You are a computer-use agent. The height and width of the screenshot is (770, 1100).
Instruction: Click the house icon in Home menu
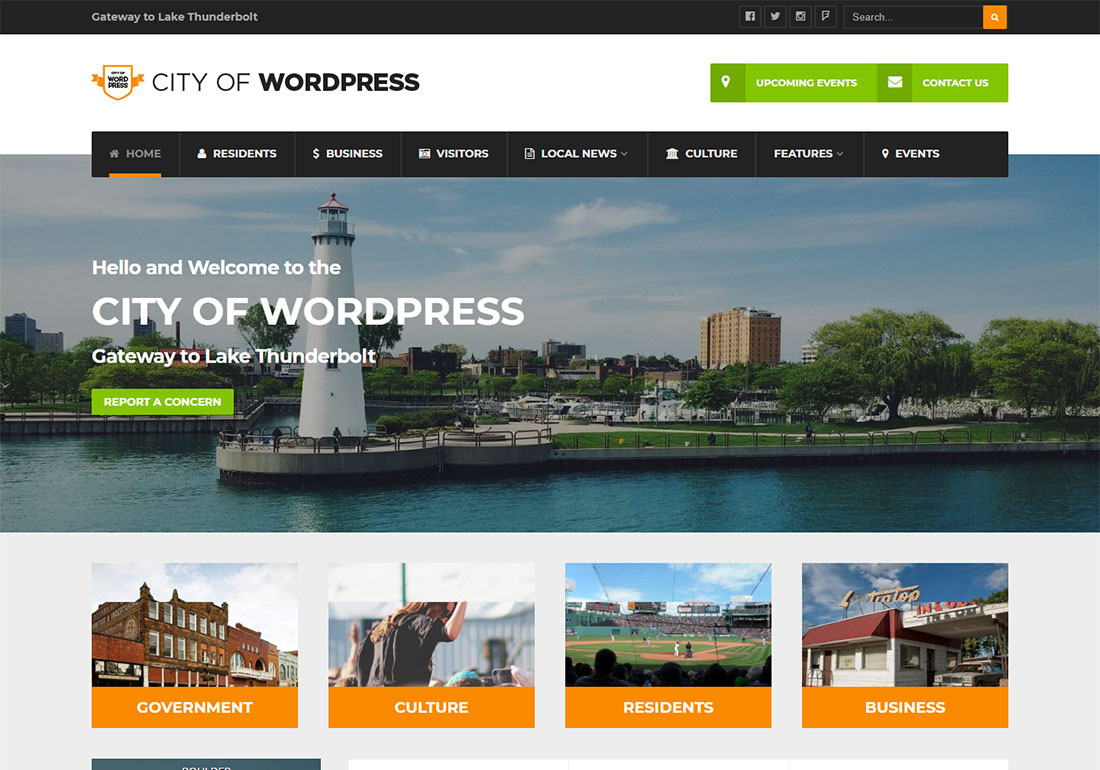[x=114, y=154]
